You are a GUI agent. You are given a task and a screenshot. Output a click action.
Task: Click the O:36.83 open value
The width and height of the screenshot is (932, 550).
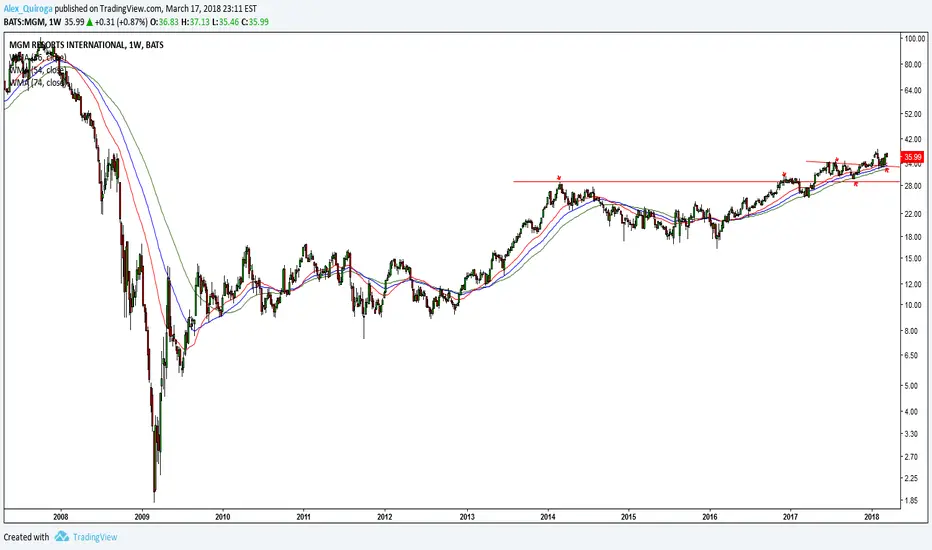tap(164, 22)
